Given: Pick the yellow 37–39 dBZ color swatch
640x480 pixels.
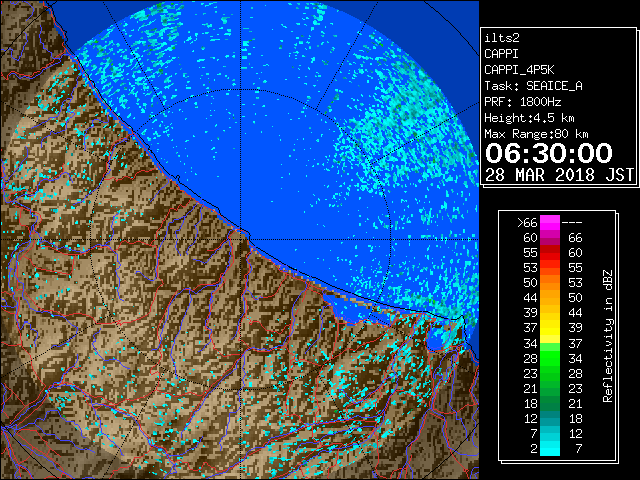Looking at the screenshot, I should (550, 328).
